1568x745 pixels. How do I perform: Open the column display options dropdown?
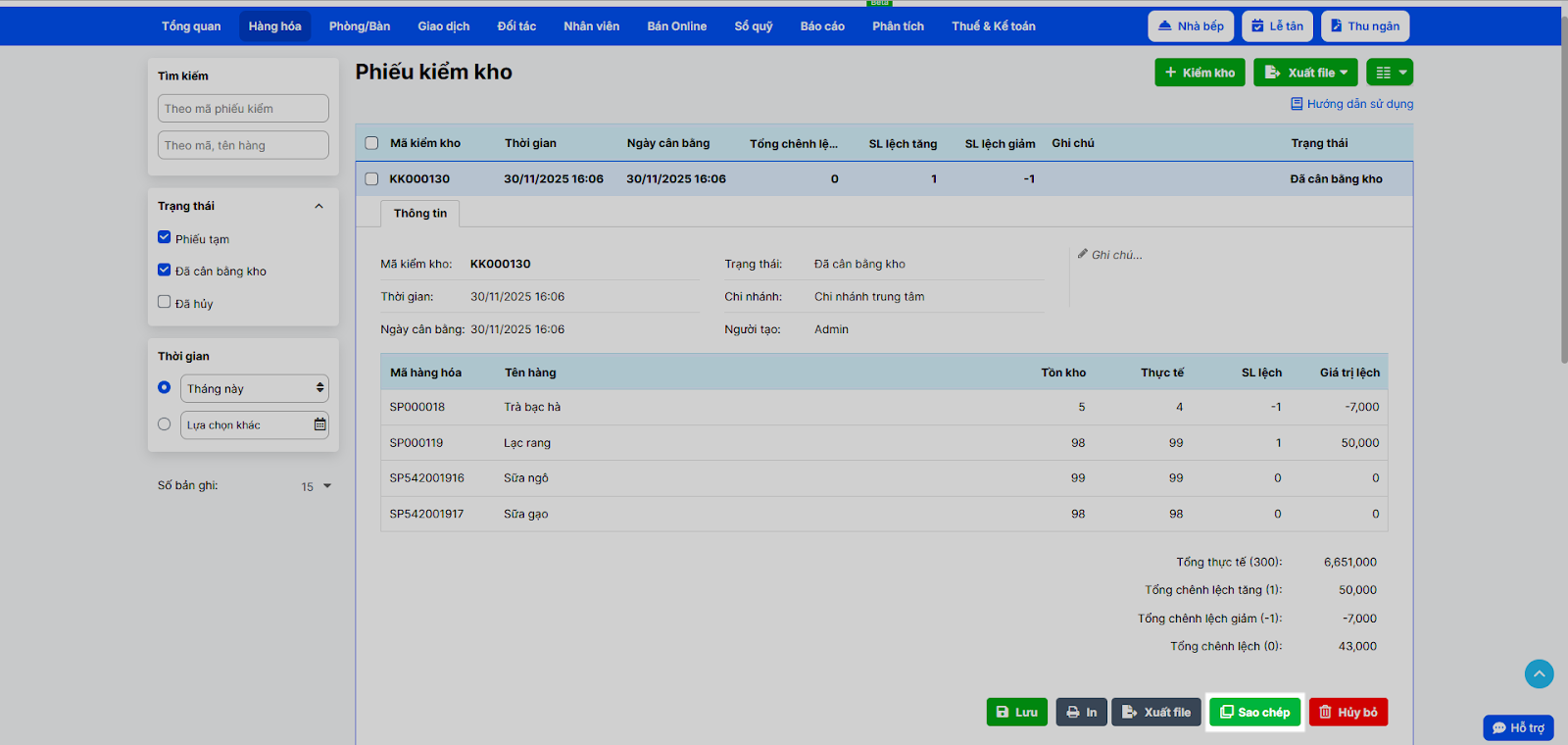(1390, 73)
